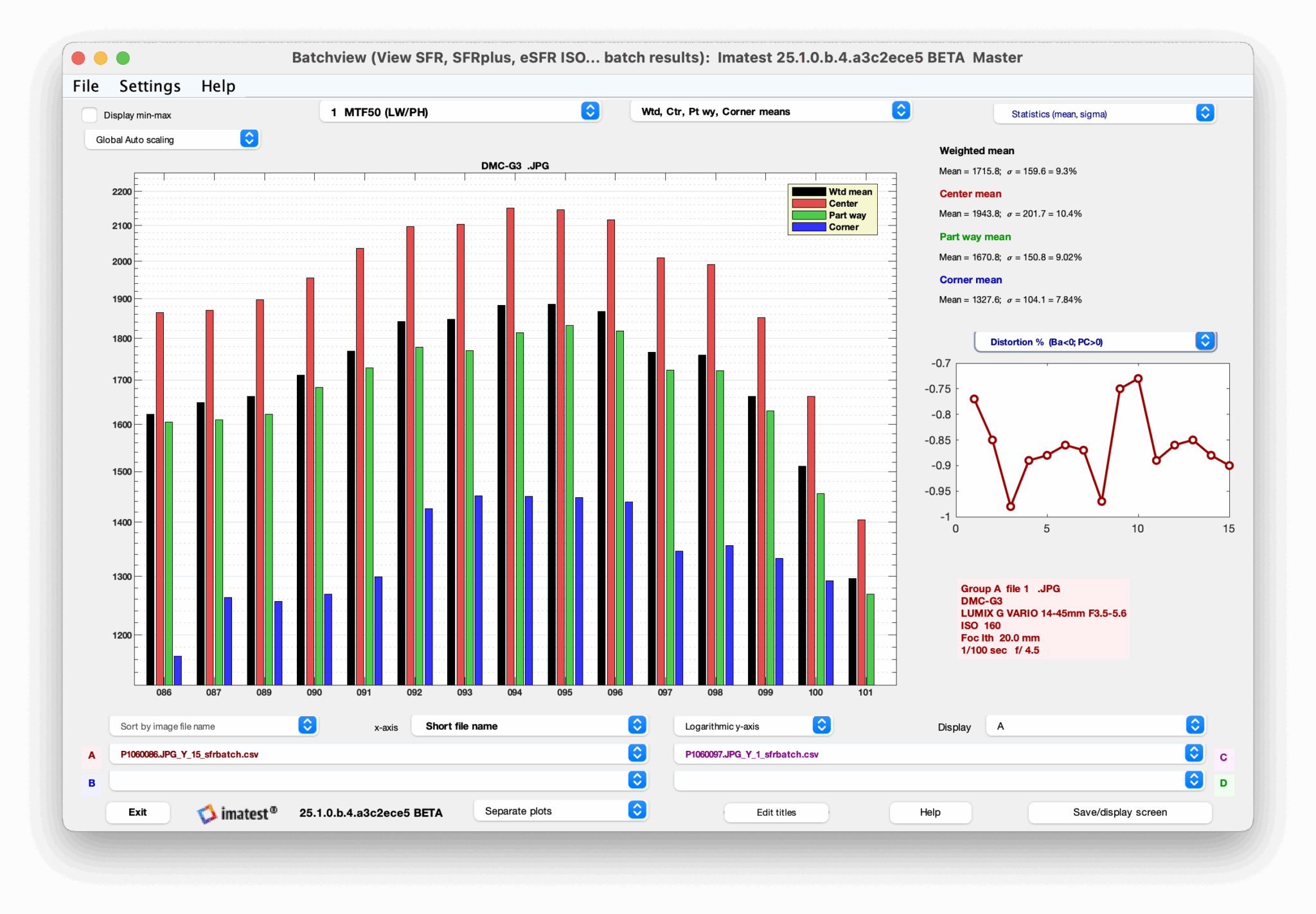Enable the Display min-max checkbox

pyautogui.click(x=89, y=115)
